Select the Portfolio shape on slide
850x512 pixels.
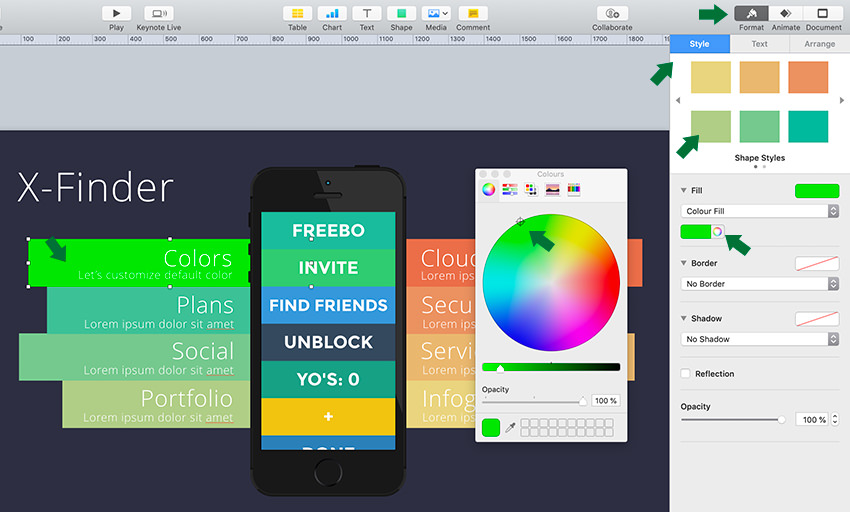pyautogui.click(x=156, y=404)
